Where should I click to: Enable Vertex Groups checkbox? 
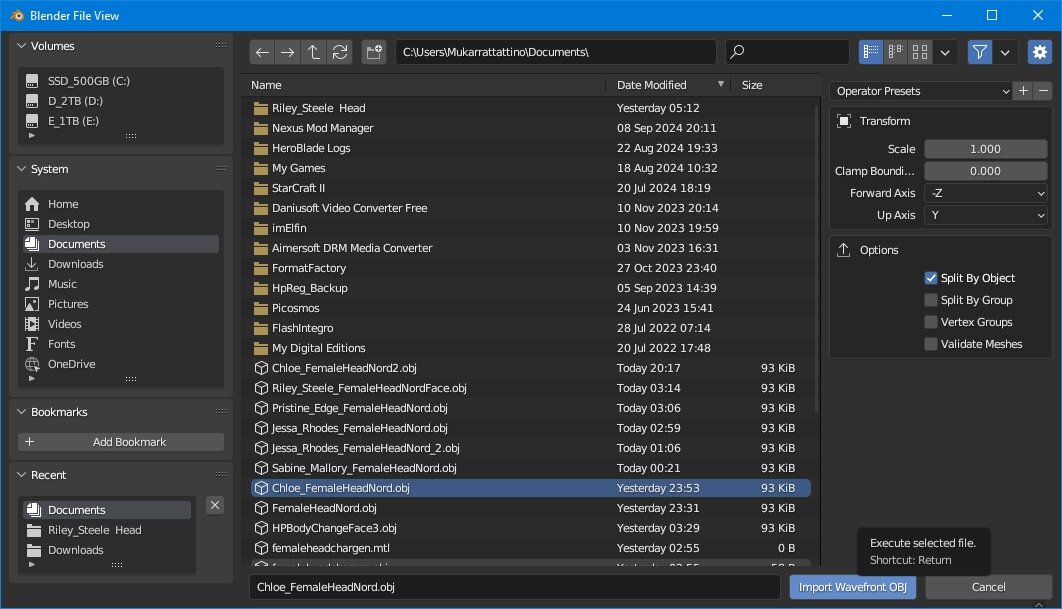[931, 322]
